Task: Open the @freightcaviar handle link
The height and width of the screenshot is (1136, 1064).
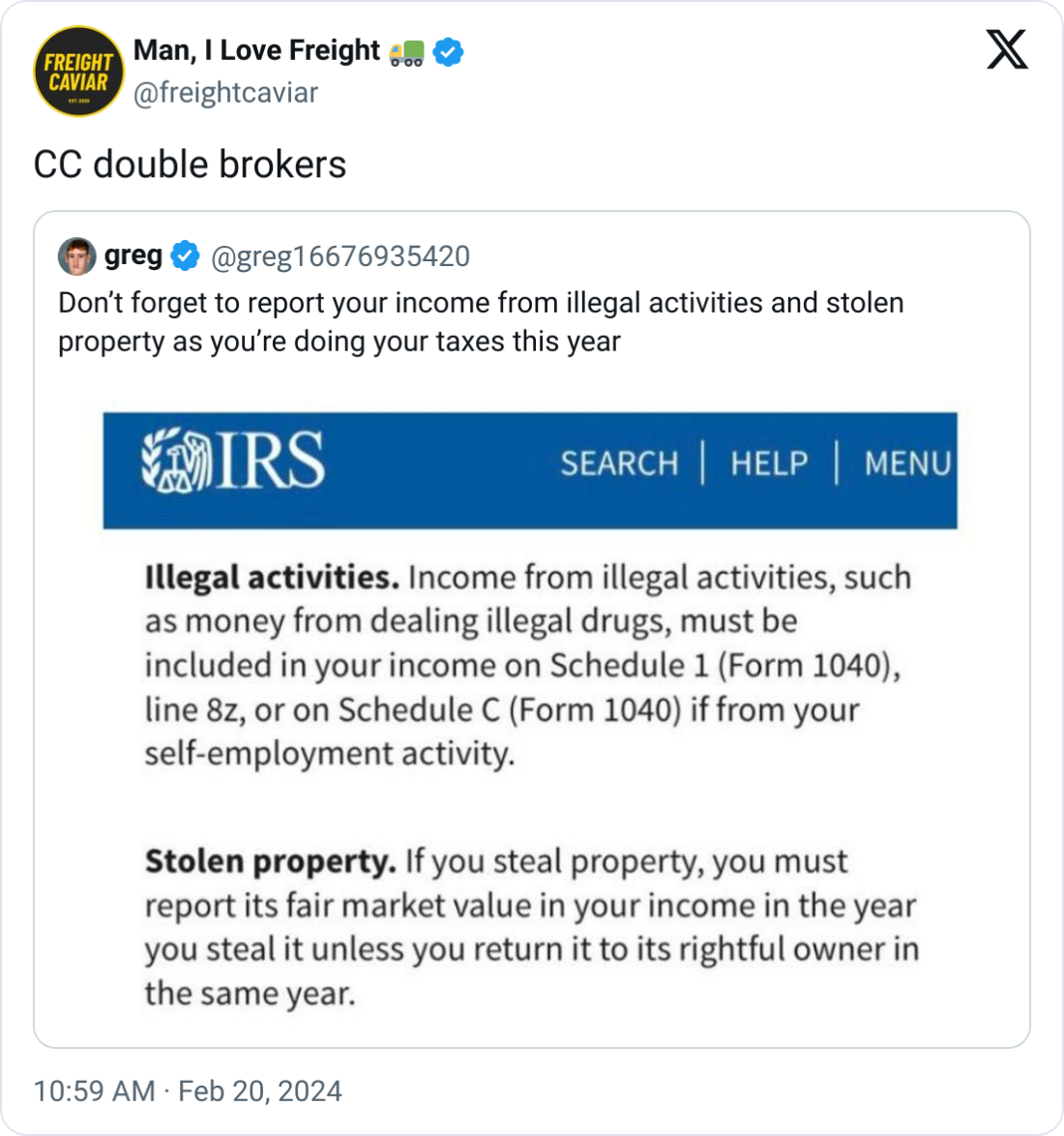Action: coord(225,93)
